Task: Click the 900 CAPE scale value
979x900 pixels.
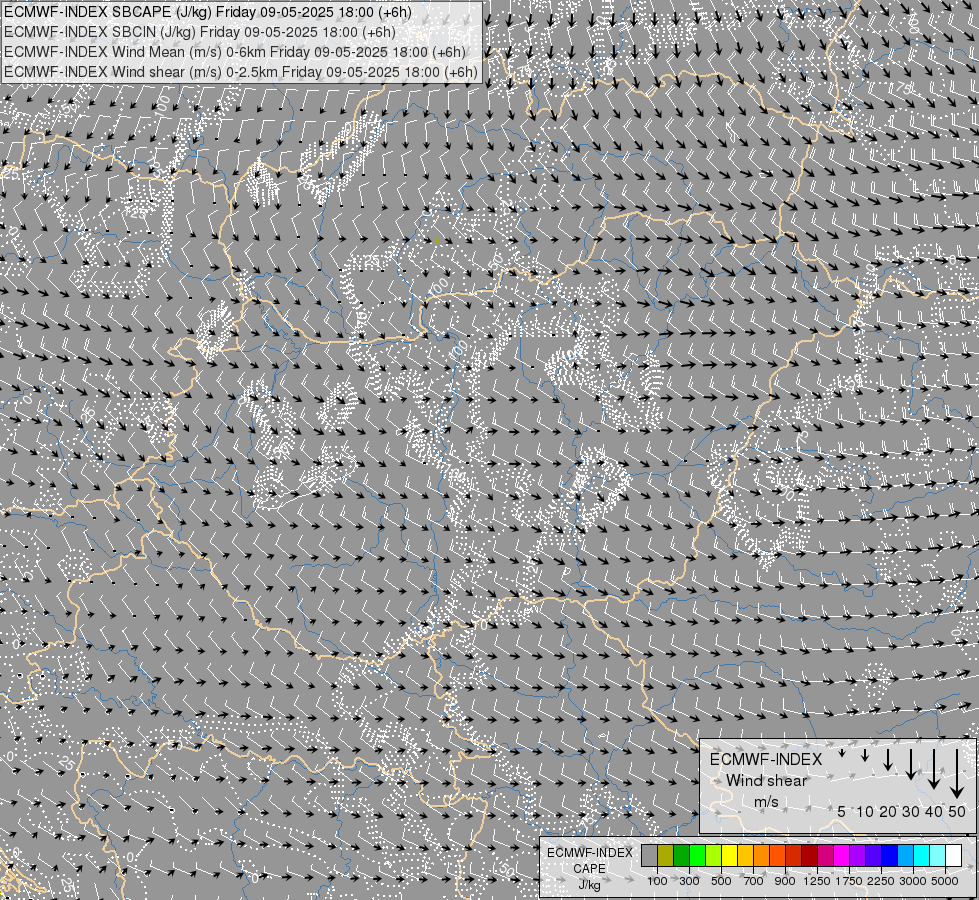Action: (785, 881)
